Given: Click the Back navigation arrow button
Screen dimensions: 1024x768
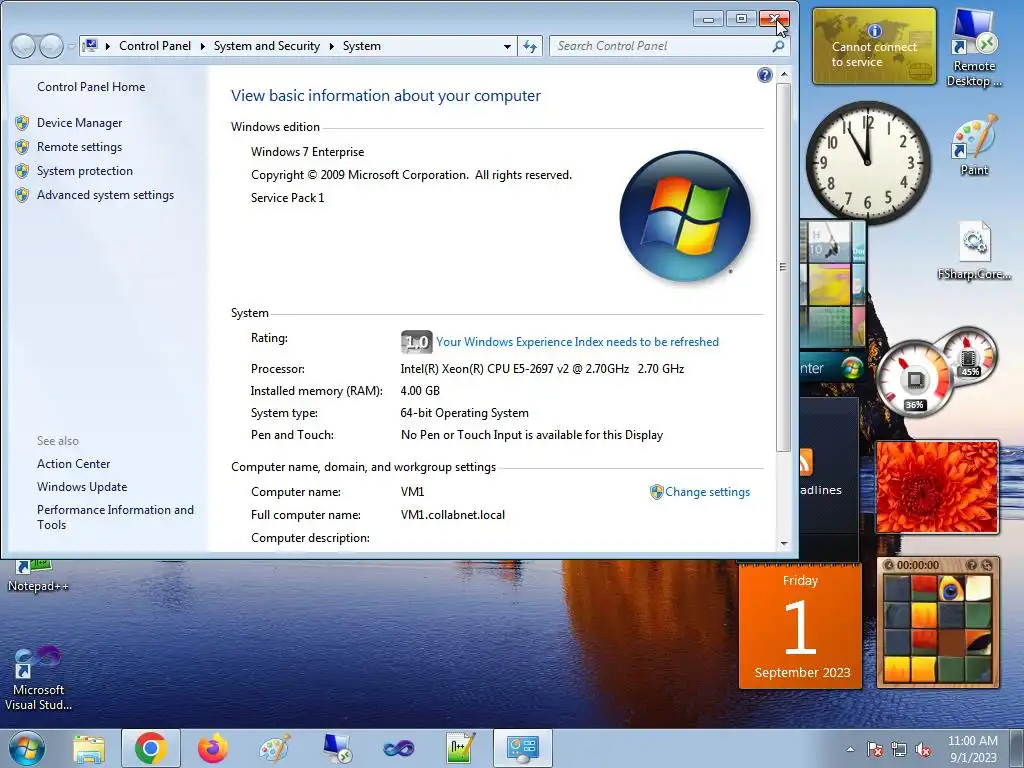Looking at the screenshot, I should [x=23, y=46].
